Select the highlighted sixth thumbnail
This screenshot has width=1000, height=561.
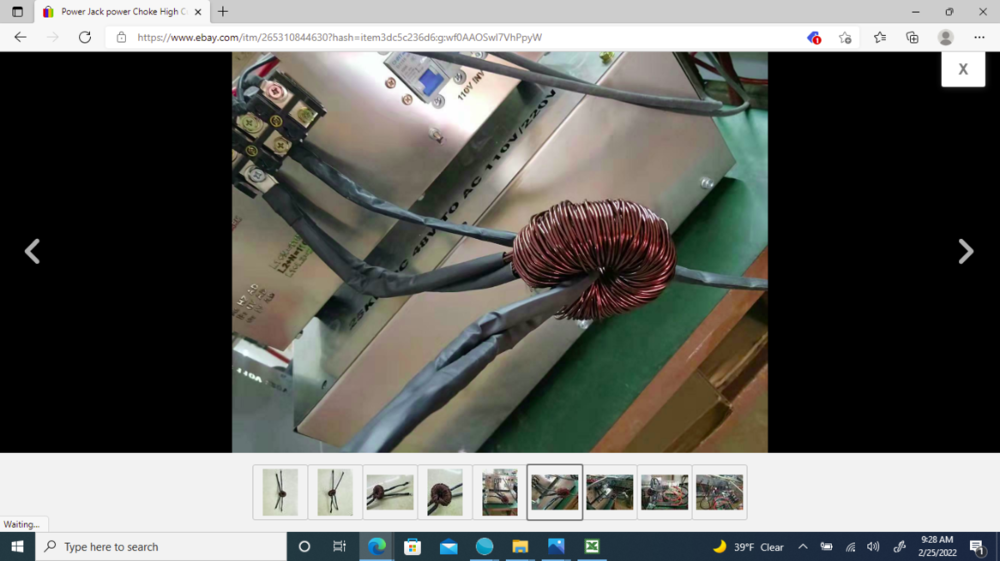point(554,492)
